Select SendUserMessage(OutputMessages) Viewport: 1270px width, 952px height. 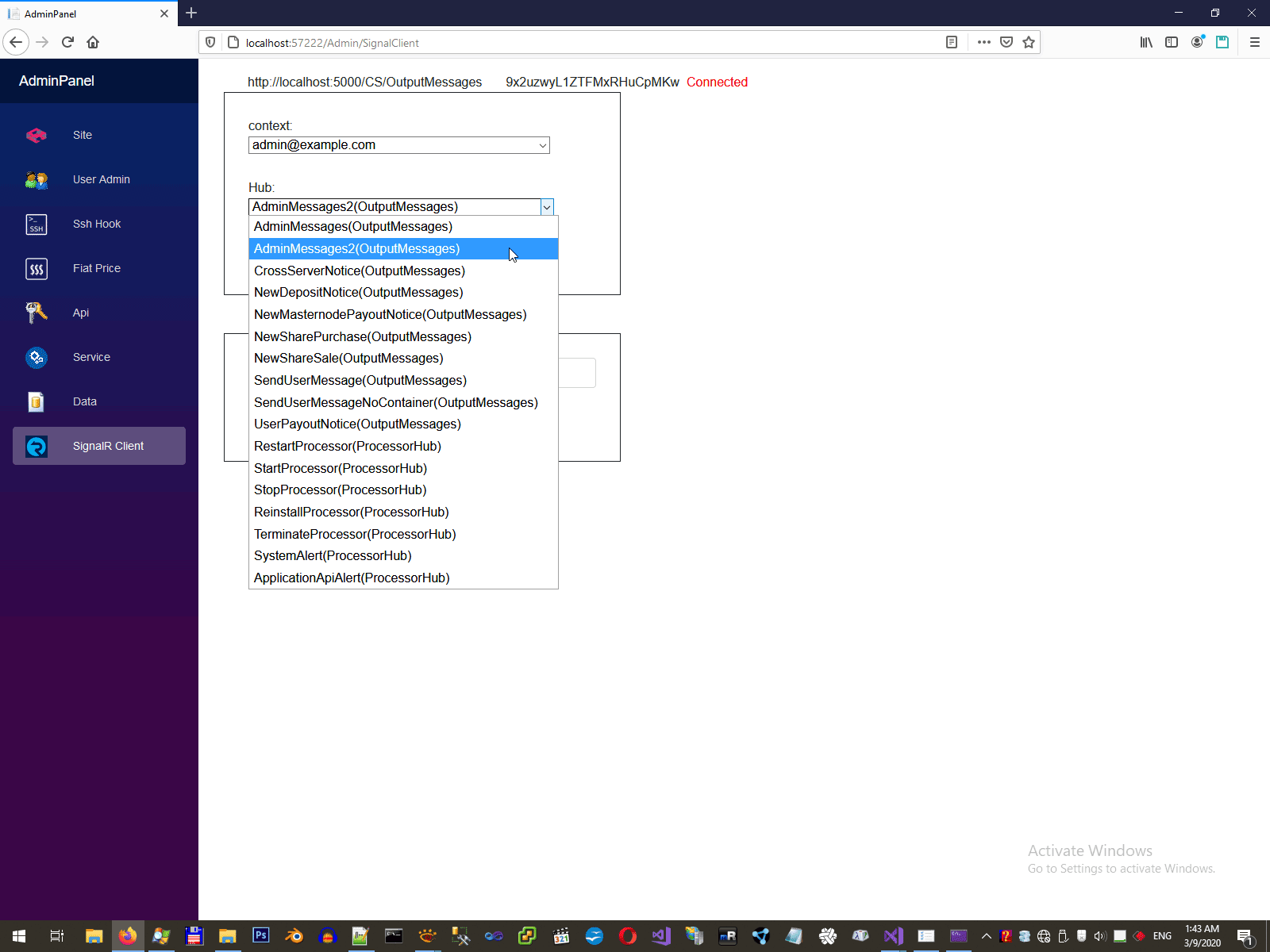coord(403,381)
